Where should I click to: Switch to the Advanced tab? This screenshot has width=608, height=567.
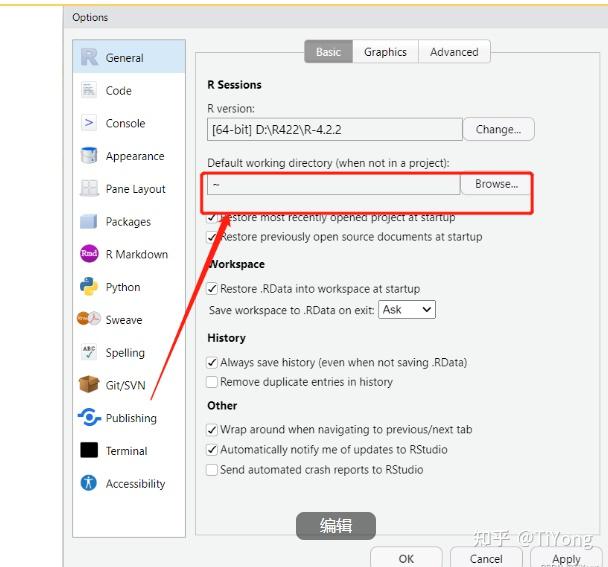click(x=454, y=52)
